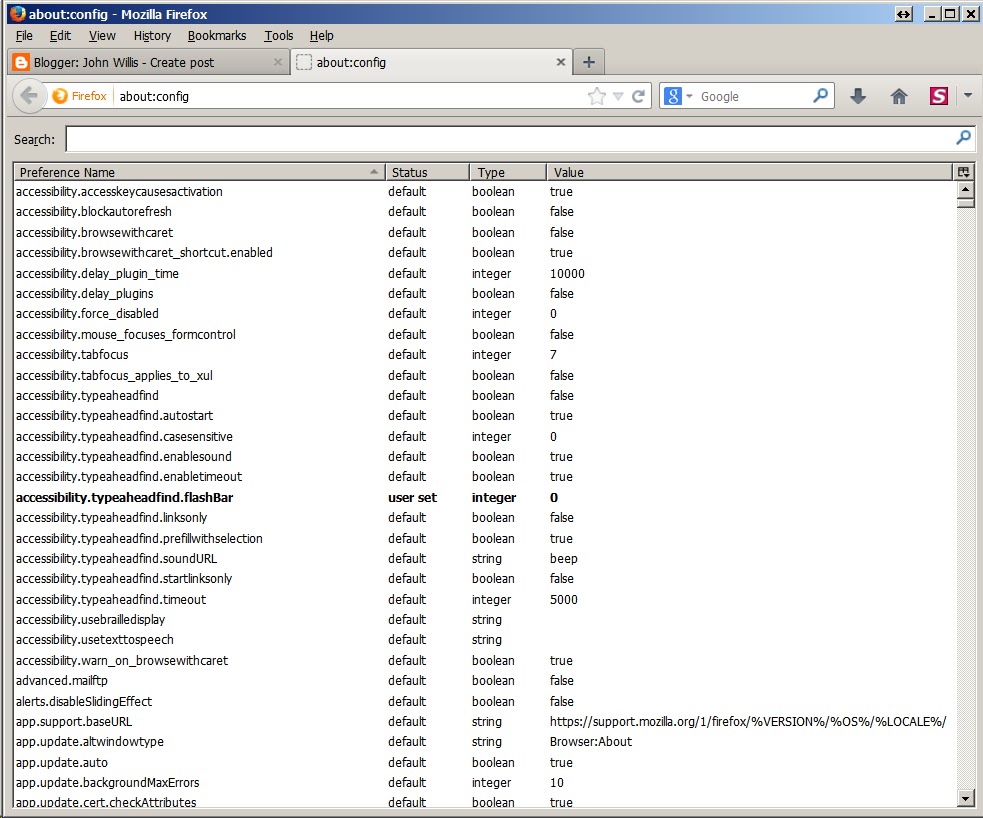Screen dimensions: 983x818
Task: Open the Bookmarks menu
Action: (x=216, y=35)
